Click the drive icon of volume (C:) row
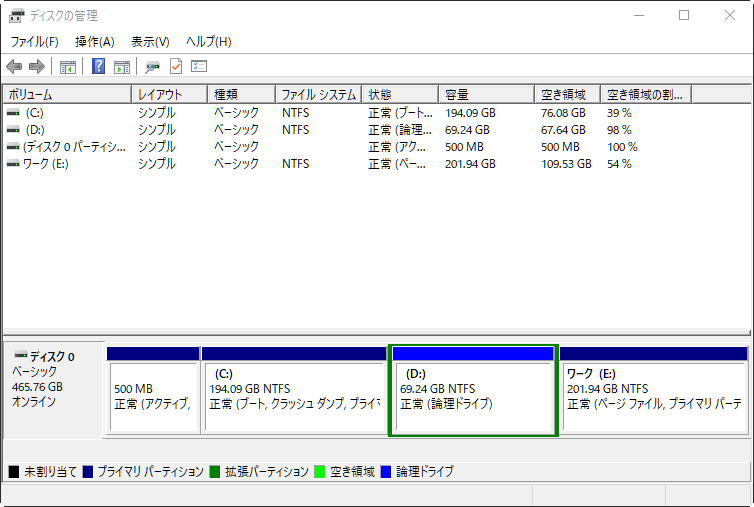The height and width of the screenshot is (507, 754). pyautogui.click(x=13, y=113)
